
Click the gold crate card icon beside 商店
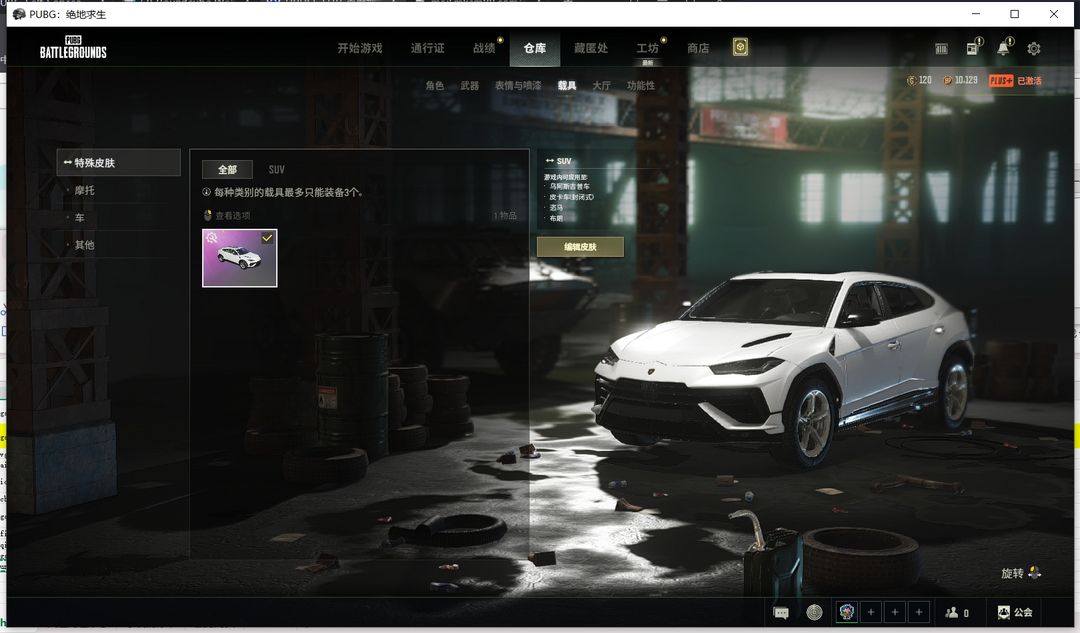(740, 47)
